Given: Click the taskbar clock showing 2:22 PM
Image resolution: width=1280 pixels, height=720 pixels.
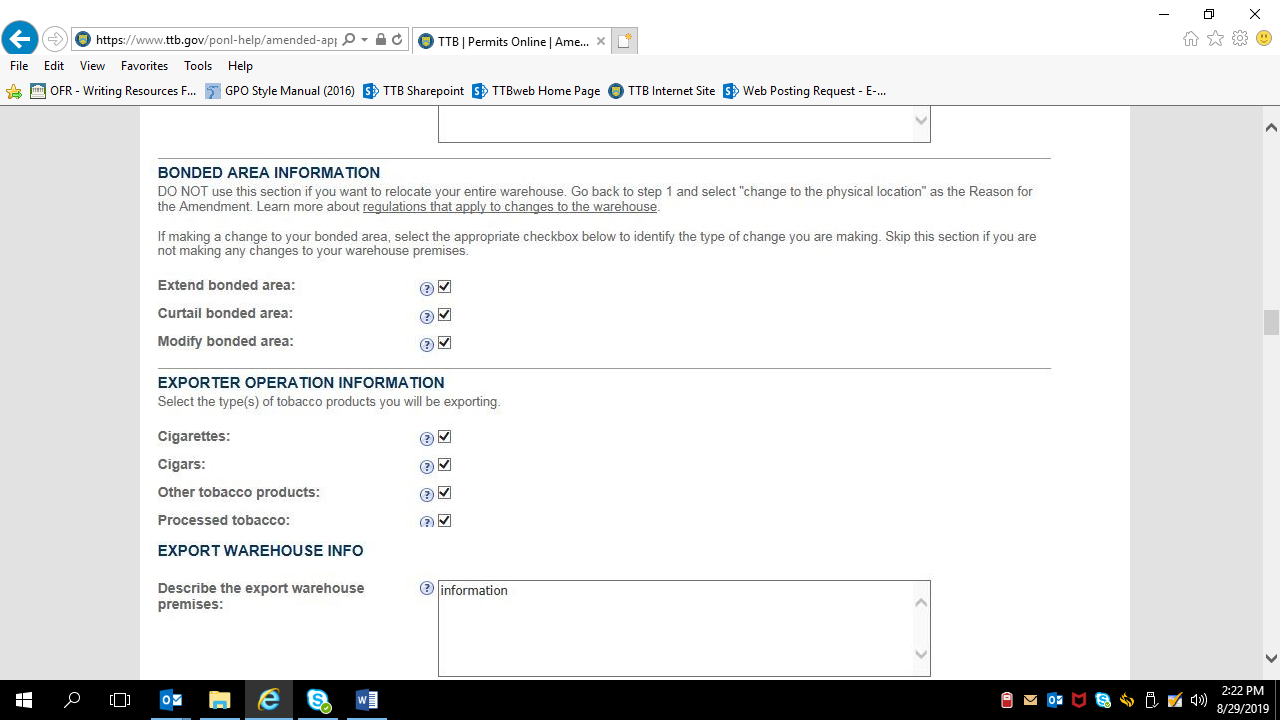Looking at the screenshot, I should (1243, 700).
